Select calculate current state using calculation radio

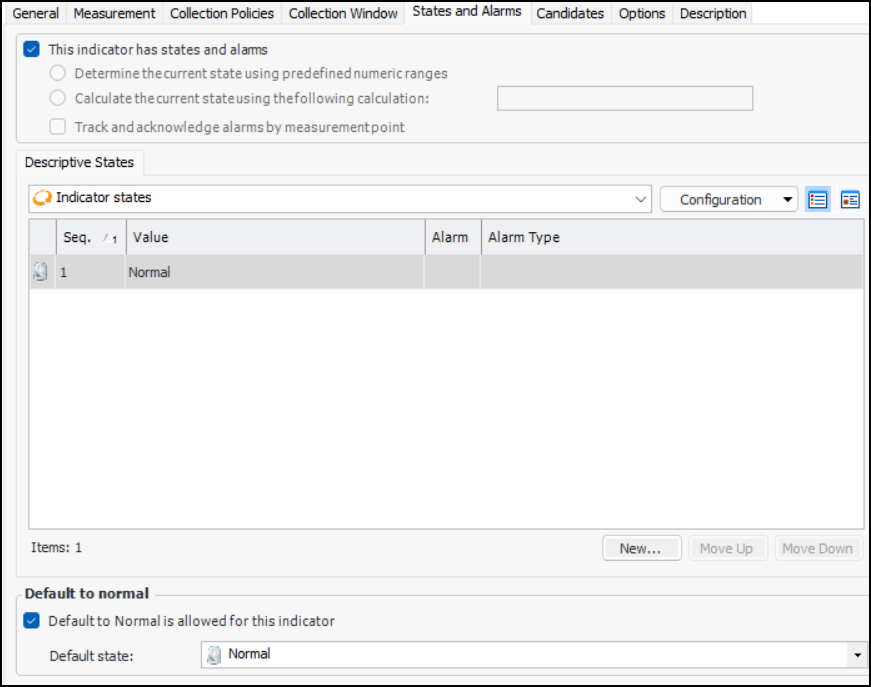click(x=58, y=98)
